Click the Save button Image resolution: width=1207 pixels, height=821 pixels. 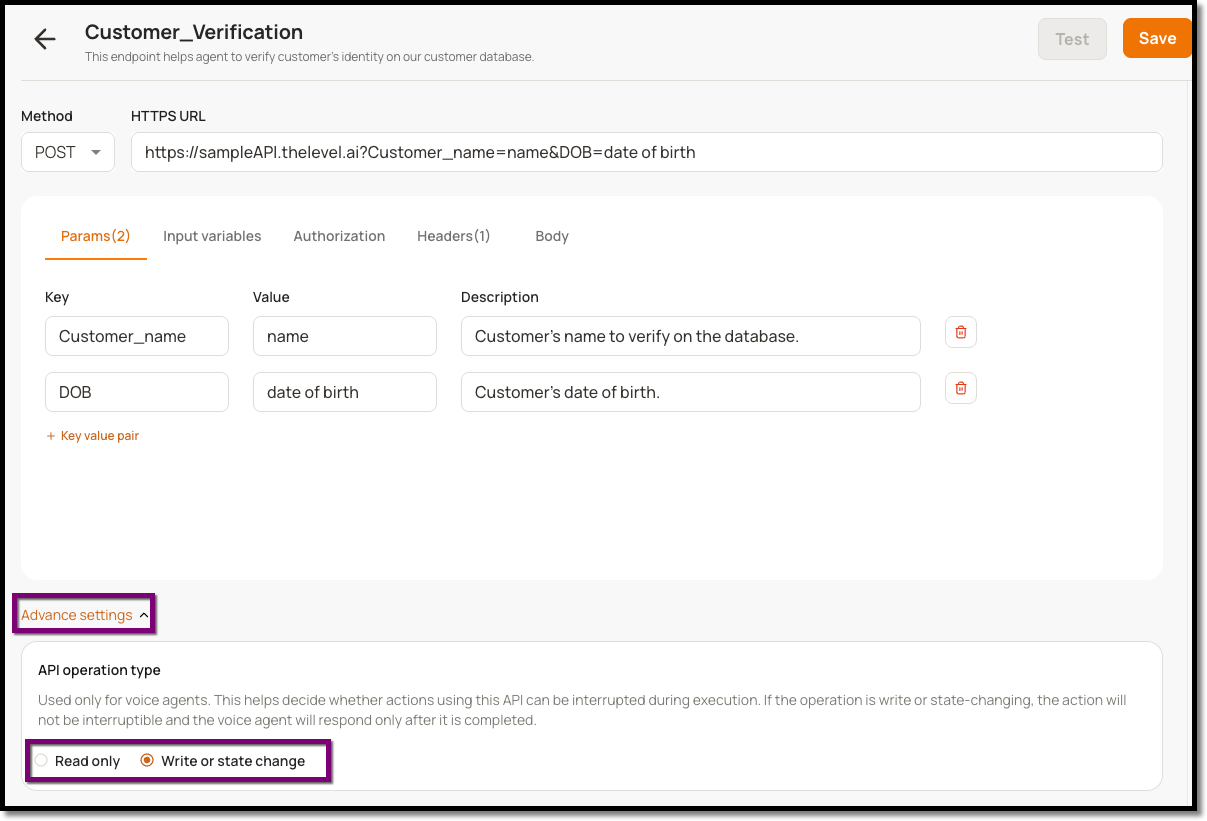1157,39
